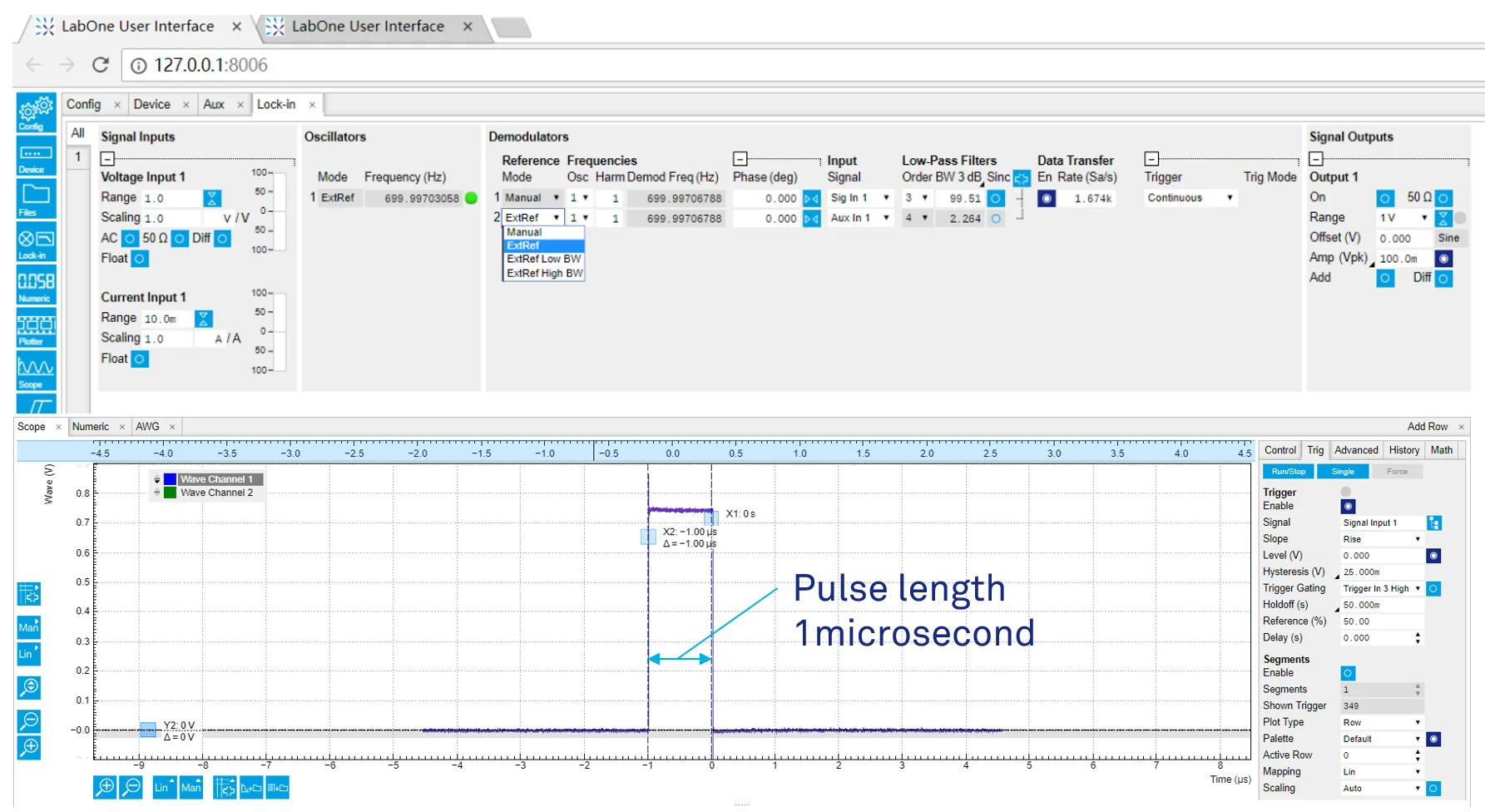Click Current Input 1 auto-range icon

click(x=204, y=319)
